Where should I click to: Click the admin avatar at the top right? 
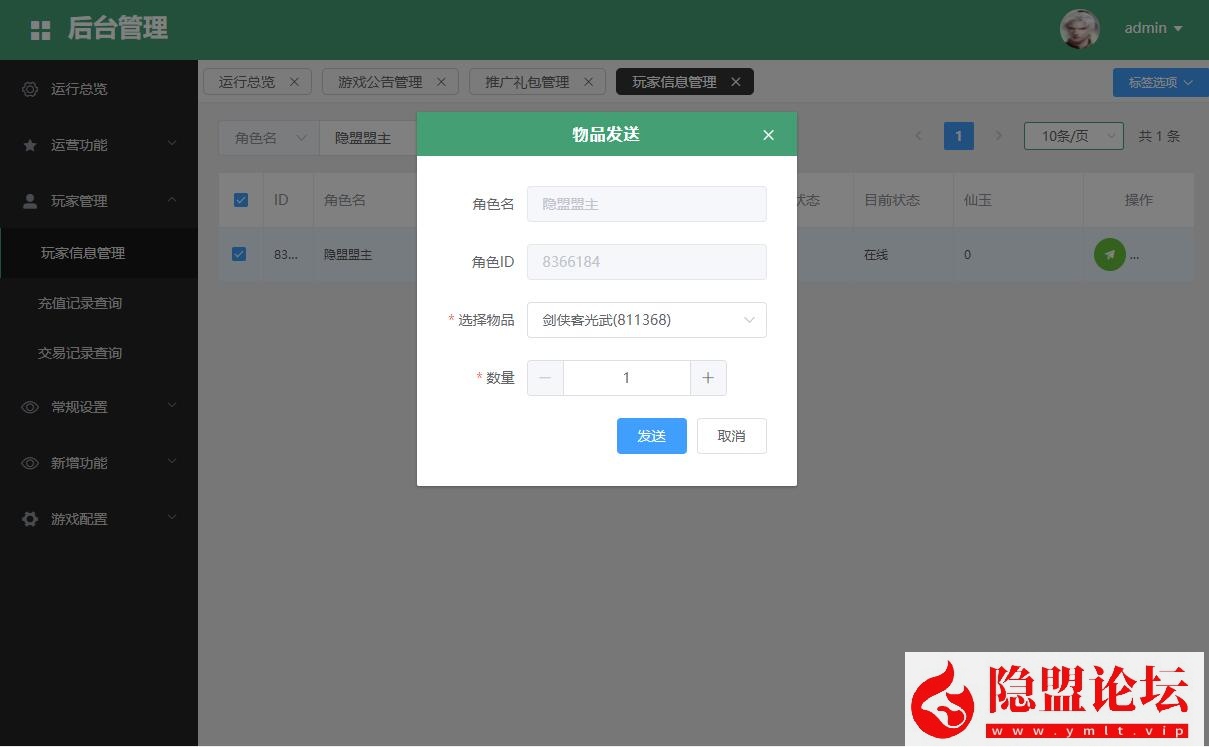pyautogui.click(x=1080, y=29)
